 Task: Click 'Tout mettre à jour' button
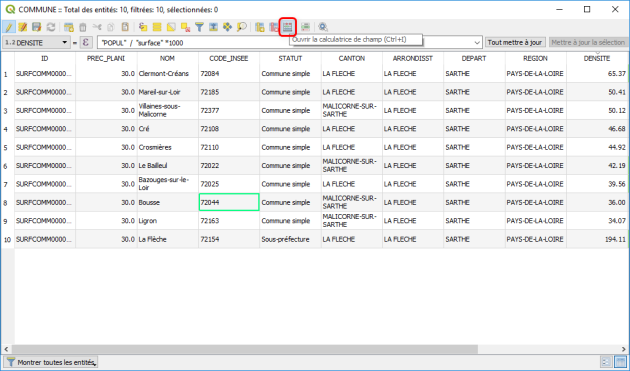(515, 42)
